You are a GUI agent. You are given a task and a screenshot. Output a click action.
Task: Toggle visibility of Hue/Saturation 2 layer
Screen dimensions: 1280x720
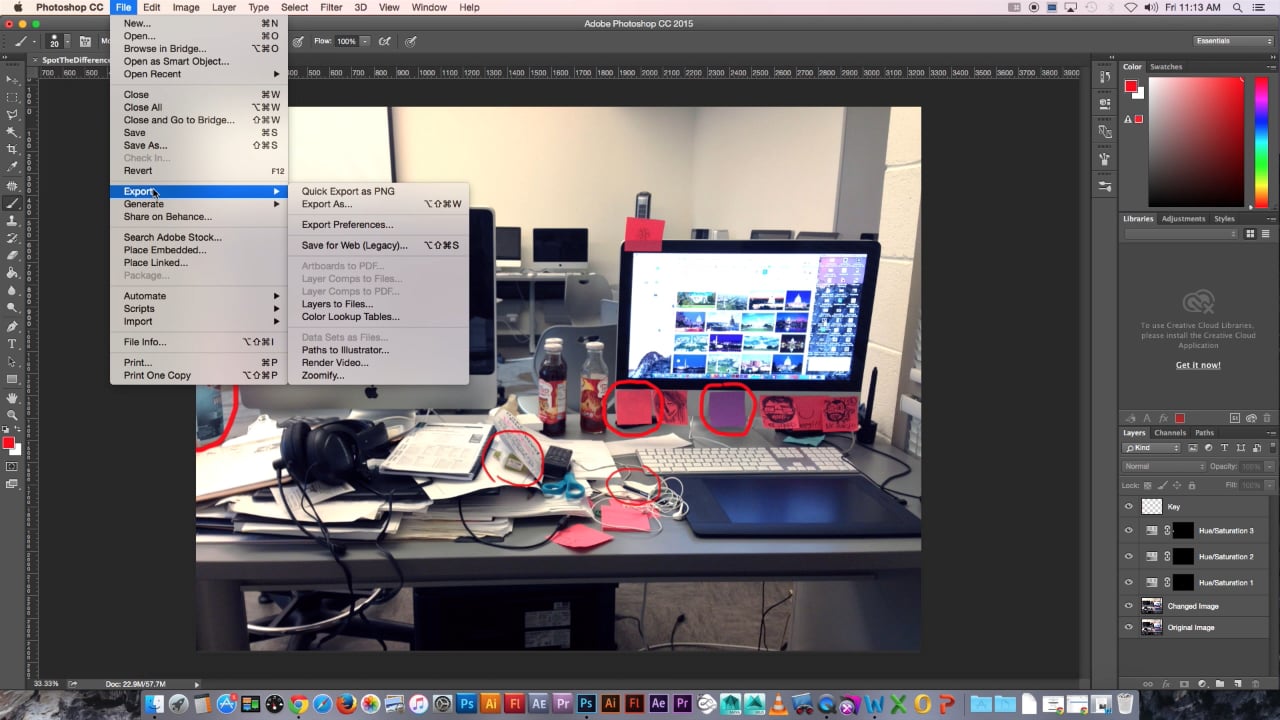1129,557
